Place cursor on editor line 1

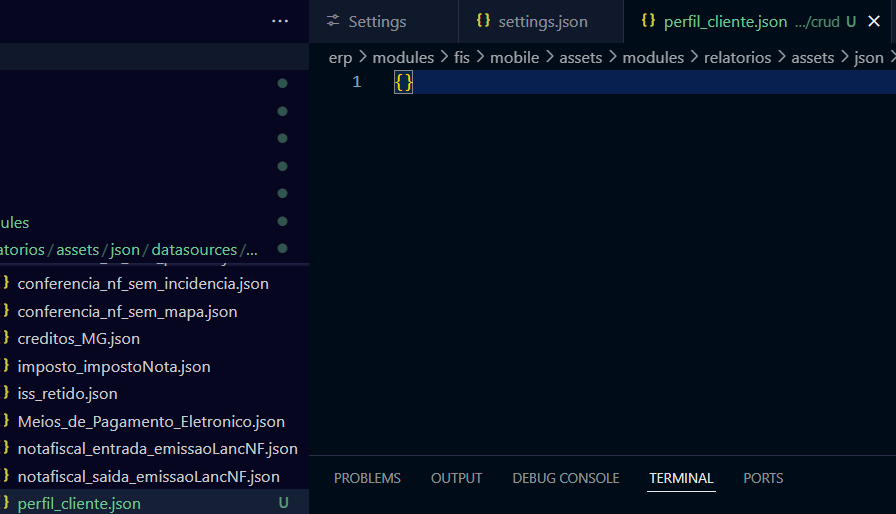[x=600, y=82]
